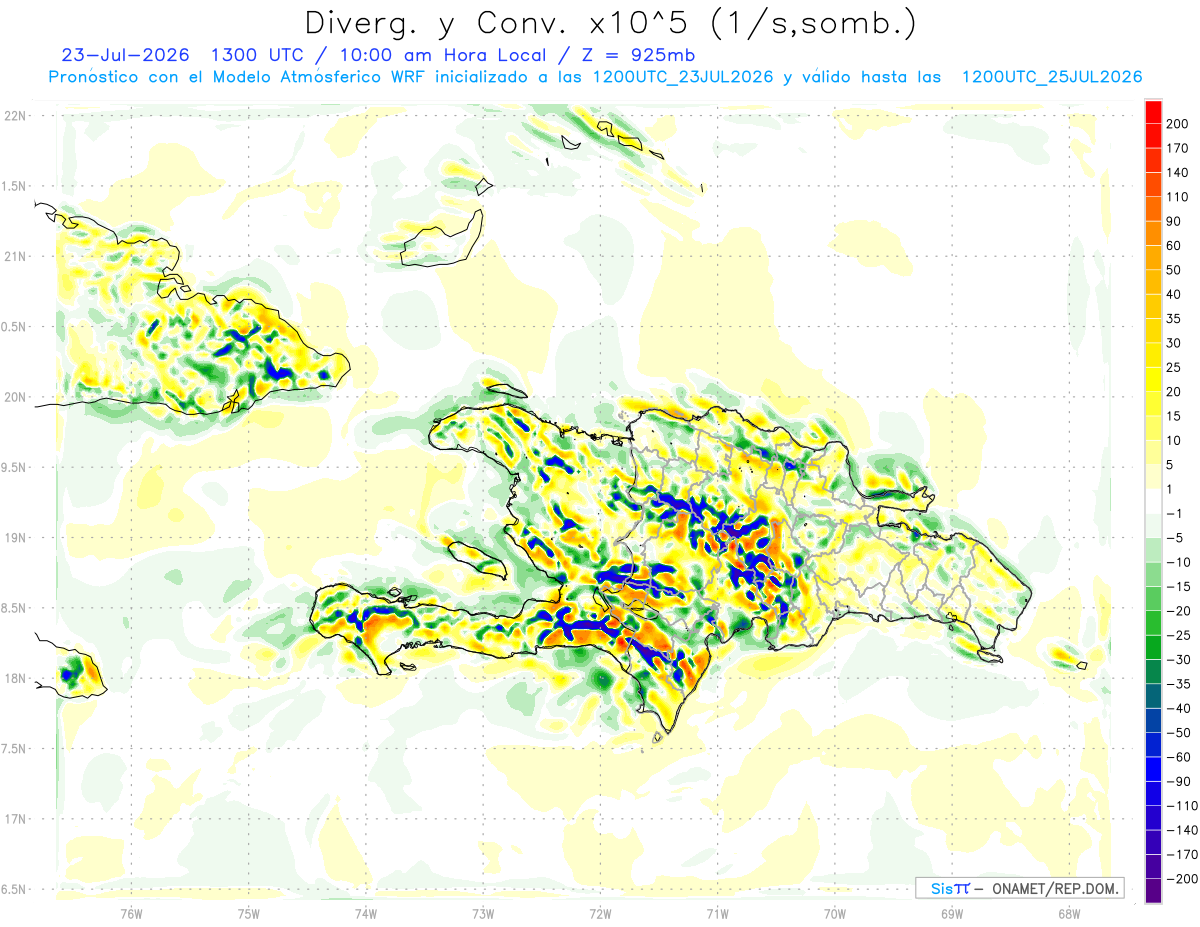Viewport: 1200px width, 927px height.
Task: Click the "170" color bar value
Action: click(x=1178, y=148)
